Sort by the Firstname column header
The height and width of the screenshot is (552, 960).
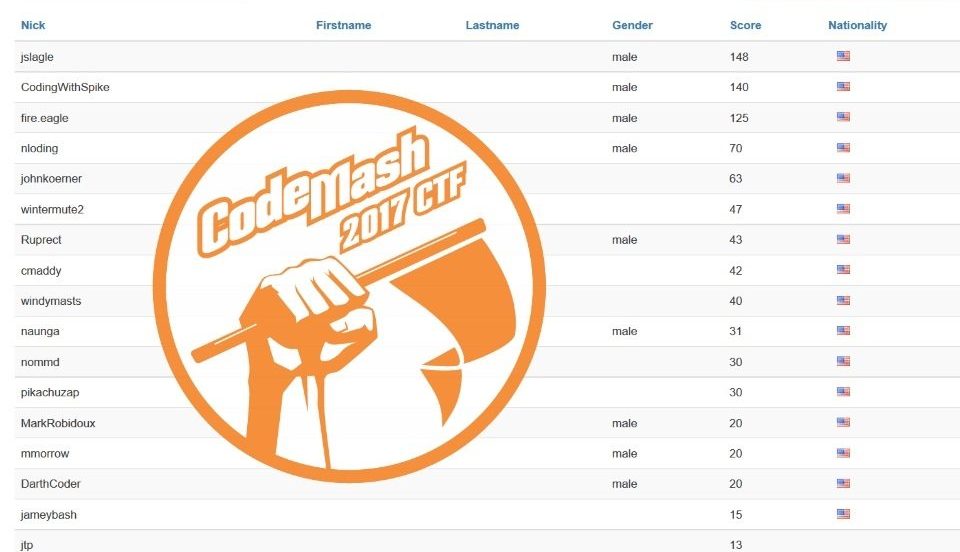tap(343, 25)
